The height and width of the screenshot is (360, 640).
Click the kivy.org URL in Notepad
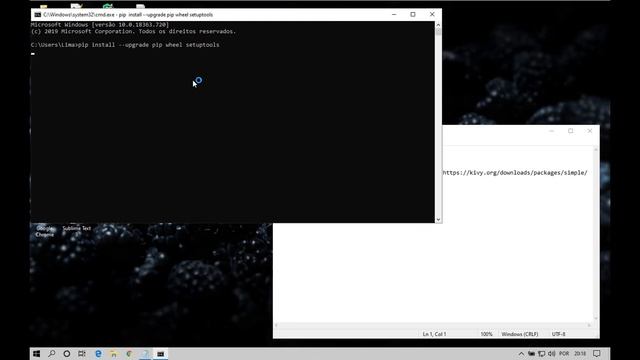coord(515,173)
